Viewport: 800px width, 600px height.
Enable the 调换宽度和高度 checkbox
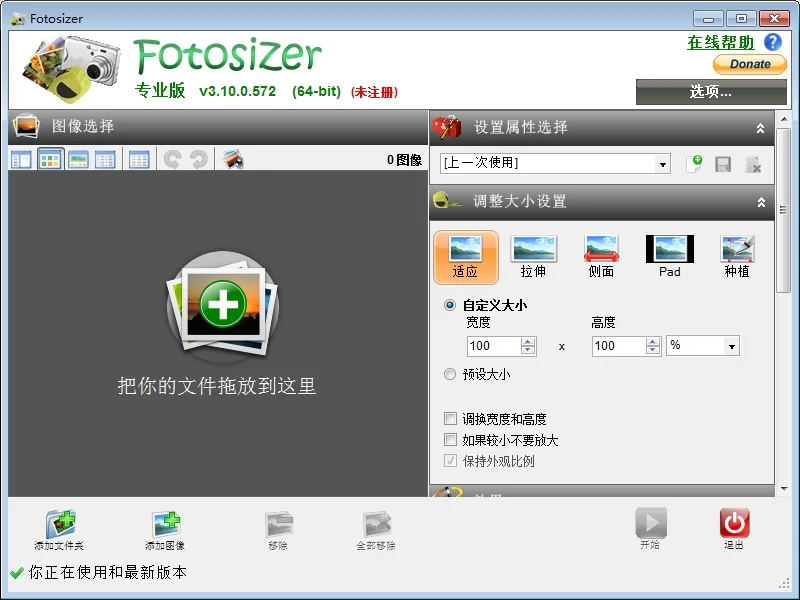click(450, 419)
